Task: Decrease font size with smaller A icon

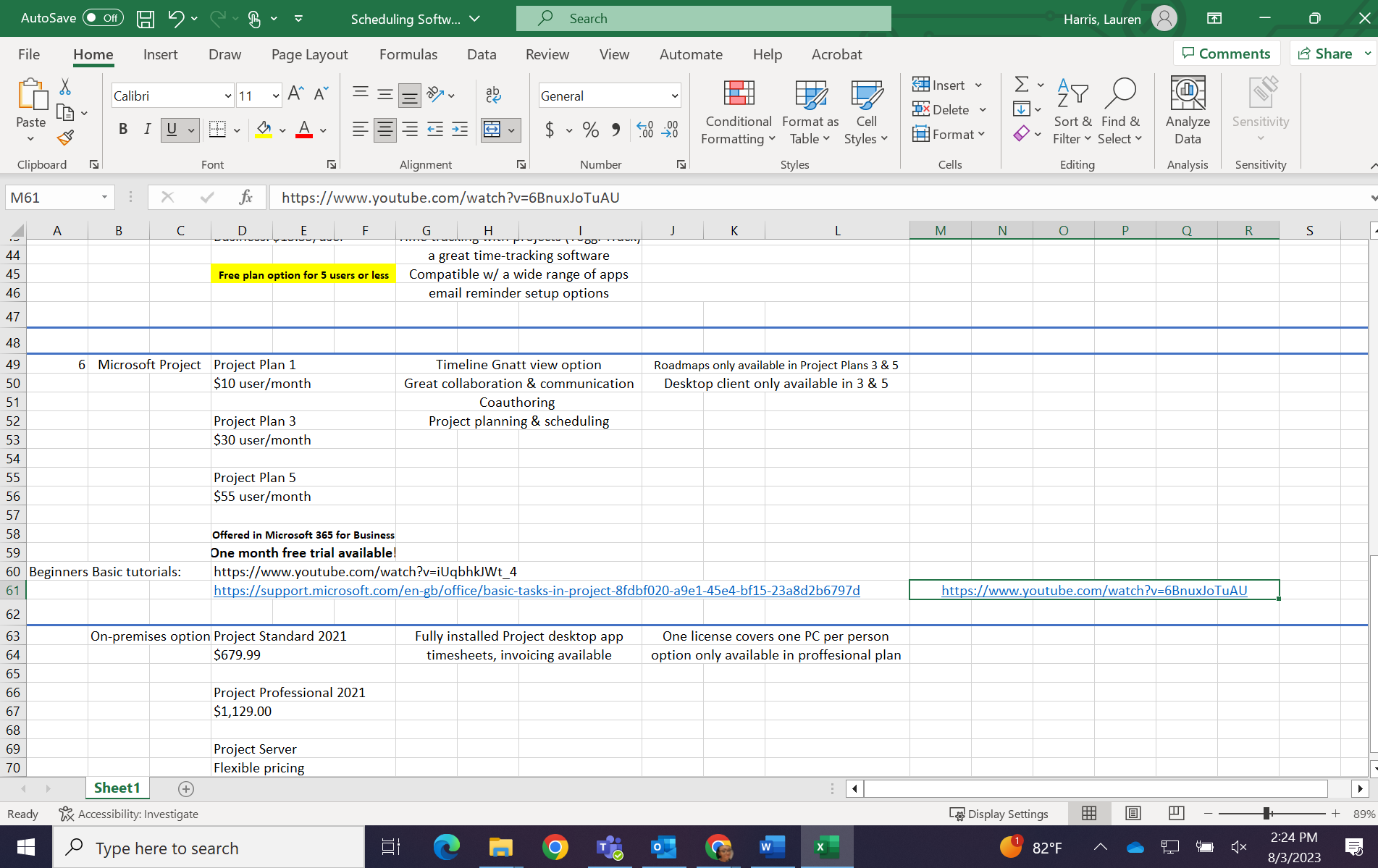Action: click(321, 94)
